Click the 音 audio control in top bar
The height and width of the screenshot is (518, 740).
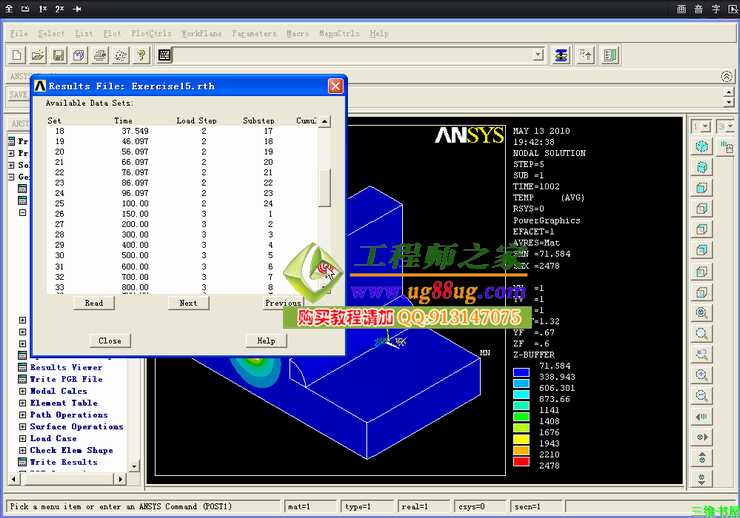click(698, 8)
